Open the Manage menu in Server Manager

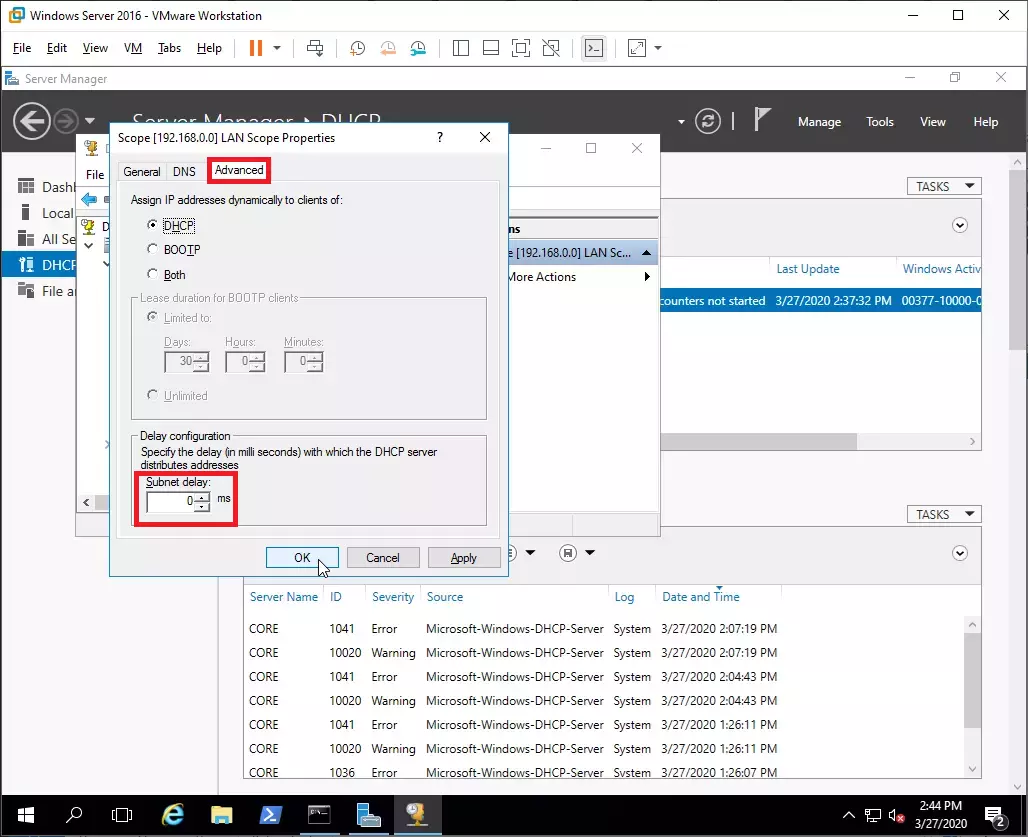[x=820, y=122]
